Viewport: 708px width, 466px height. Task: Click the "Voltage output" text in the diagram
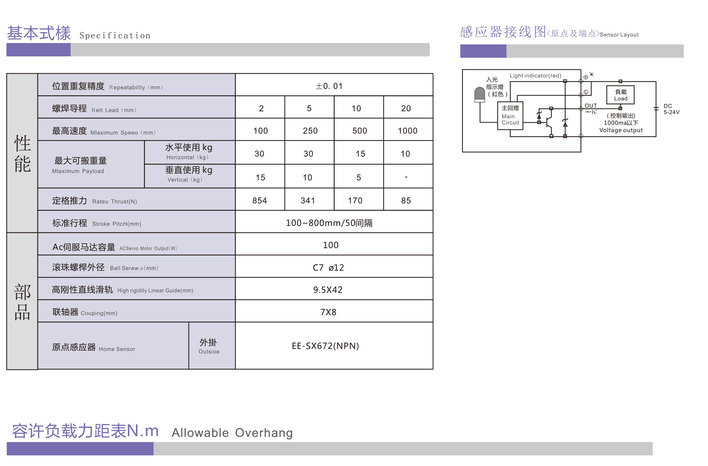pos(621,130)
